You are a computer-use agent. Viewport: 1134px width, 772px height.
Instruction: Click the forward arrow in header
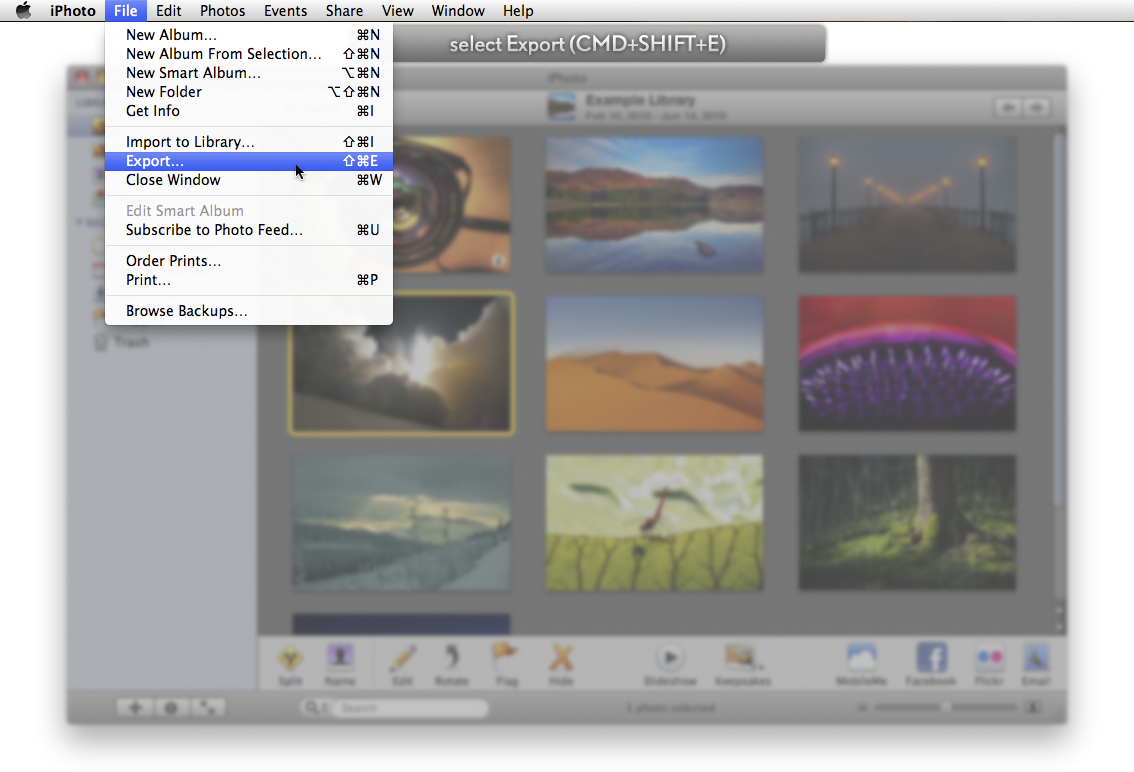pos(1036,108)
